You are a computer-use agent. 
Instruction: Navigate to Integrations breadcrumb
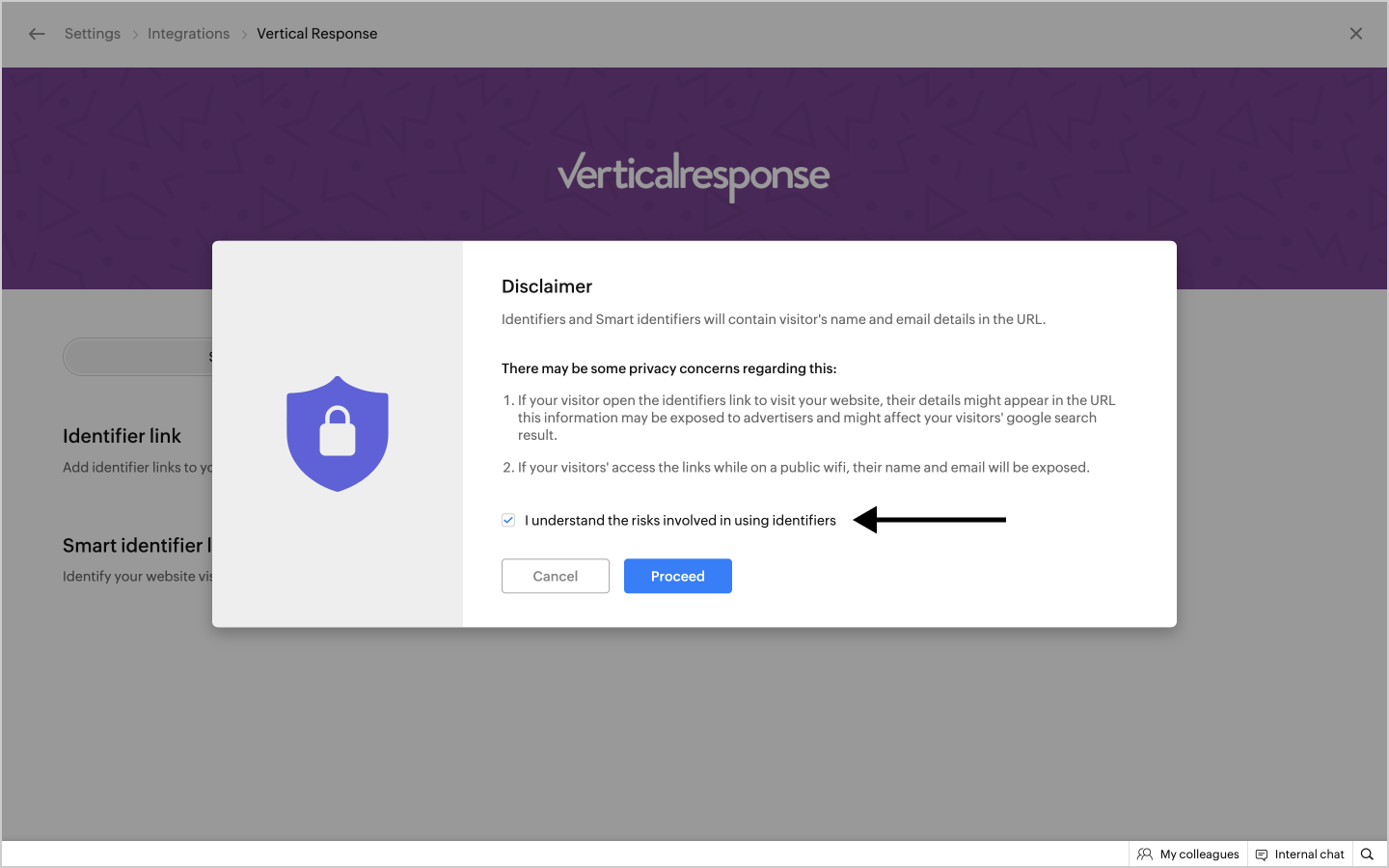(x=188, y=34)
